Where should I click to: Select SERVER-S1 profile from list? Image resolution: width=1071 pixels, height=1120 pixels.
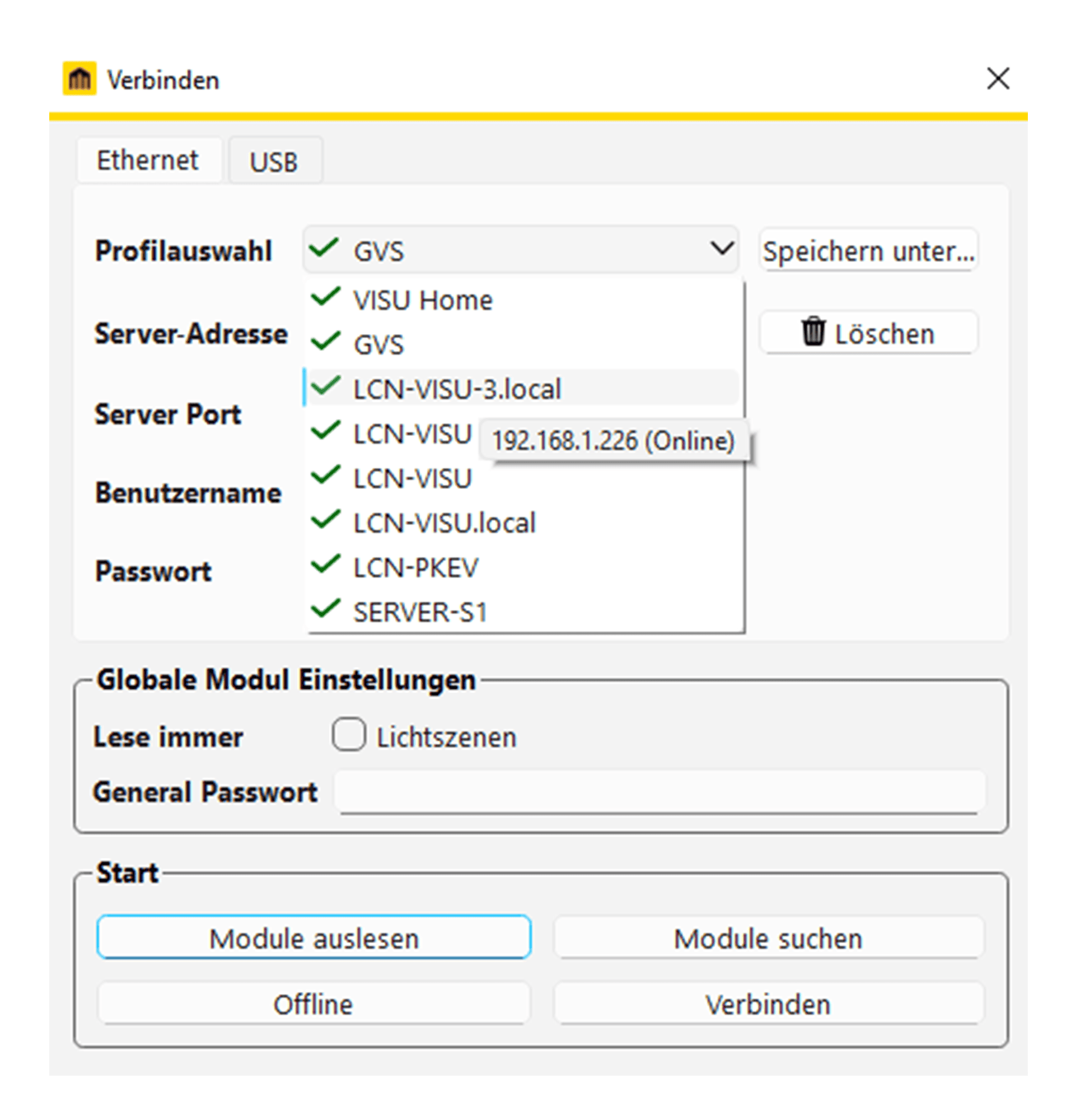coord(524,612)
